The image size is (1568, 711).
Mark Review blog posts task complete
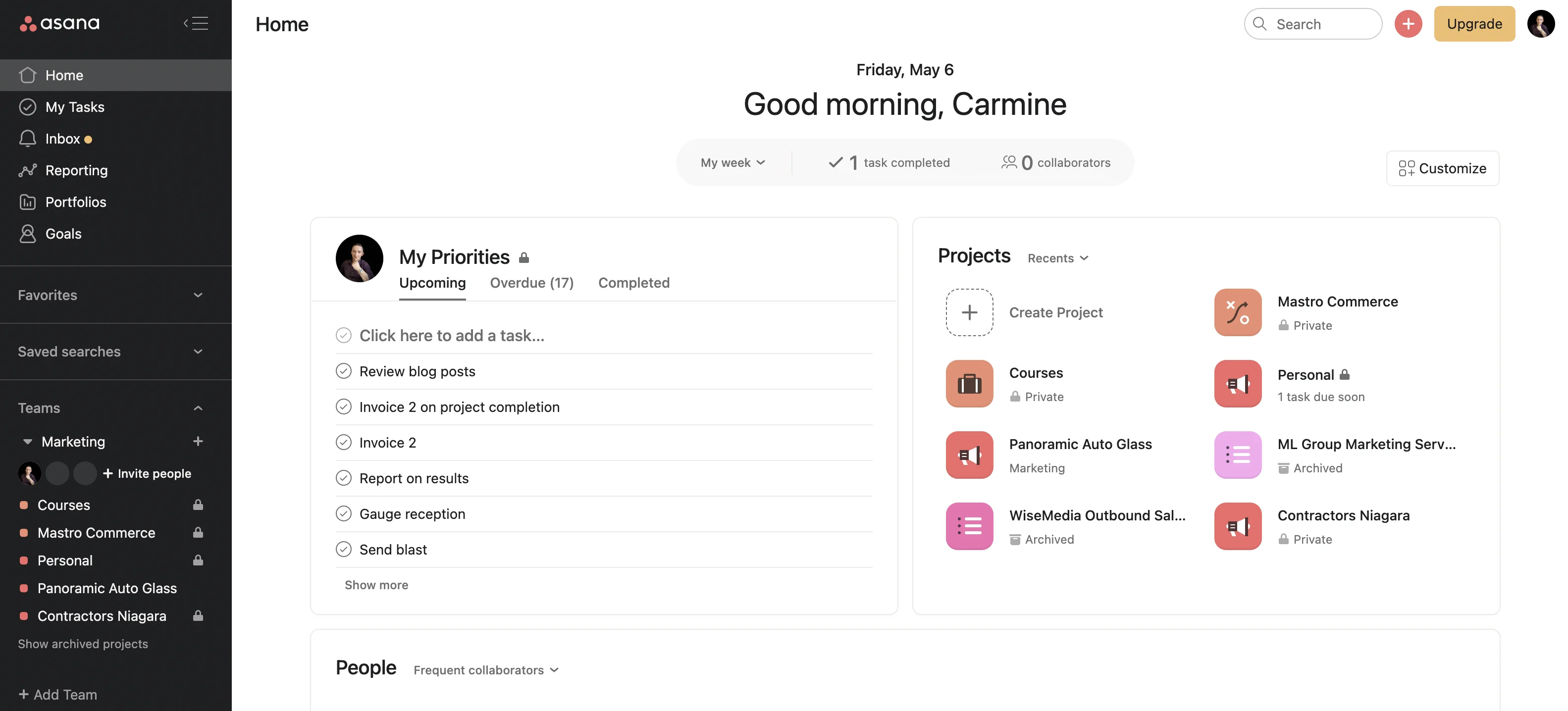pyautogui.click(x=343, y=371)
